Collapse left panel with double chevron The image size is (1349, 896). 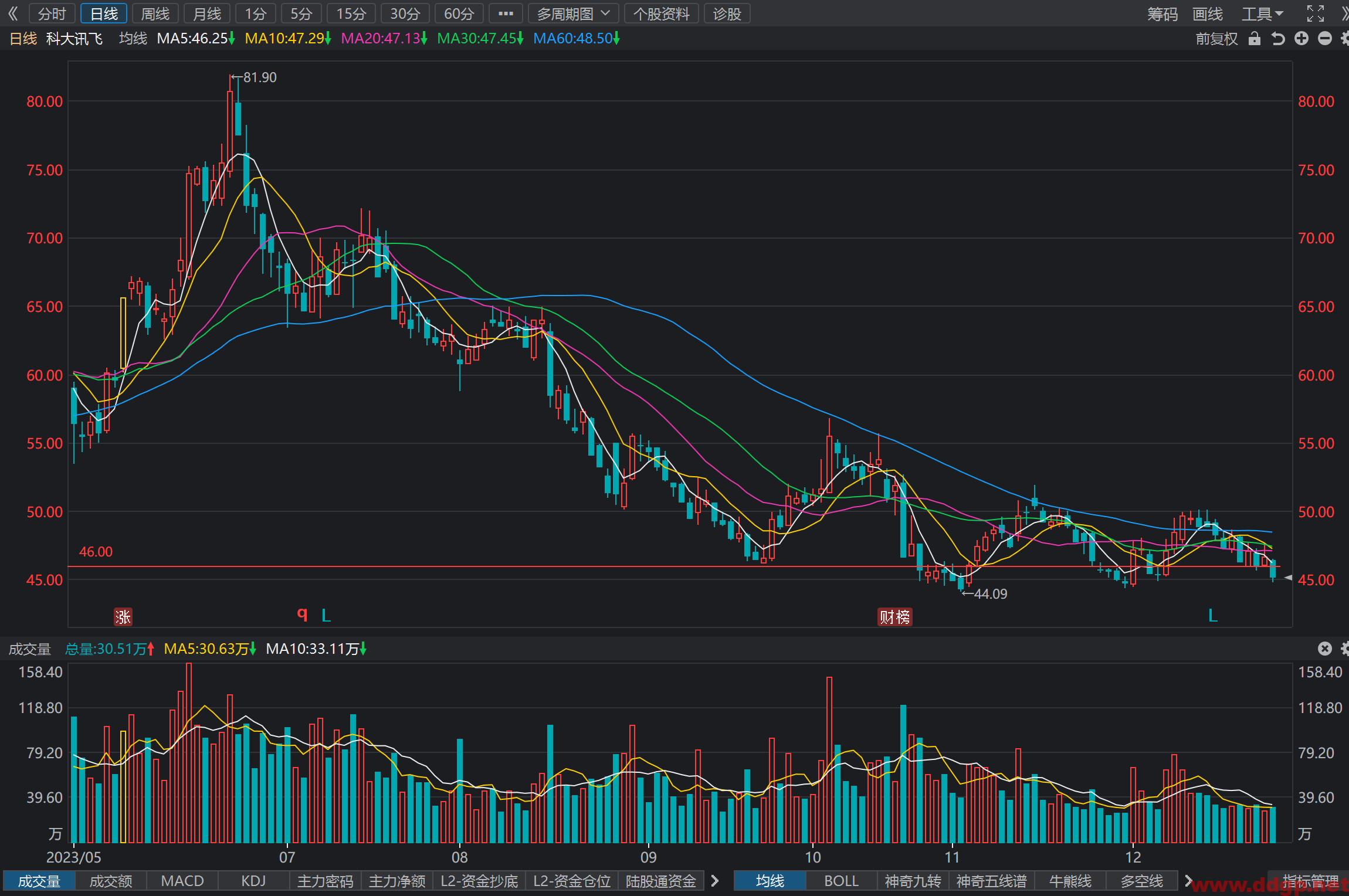click(x=13, y=13)
